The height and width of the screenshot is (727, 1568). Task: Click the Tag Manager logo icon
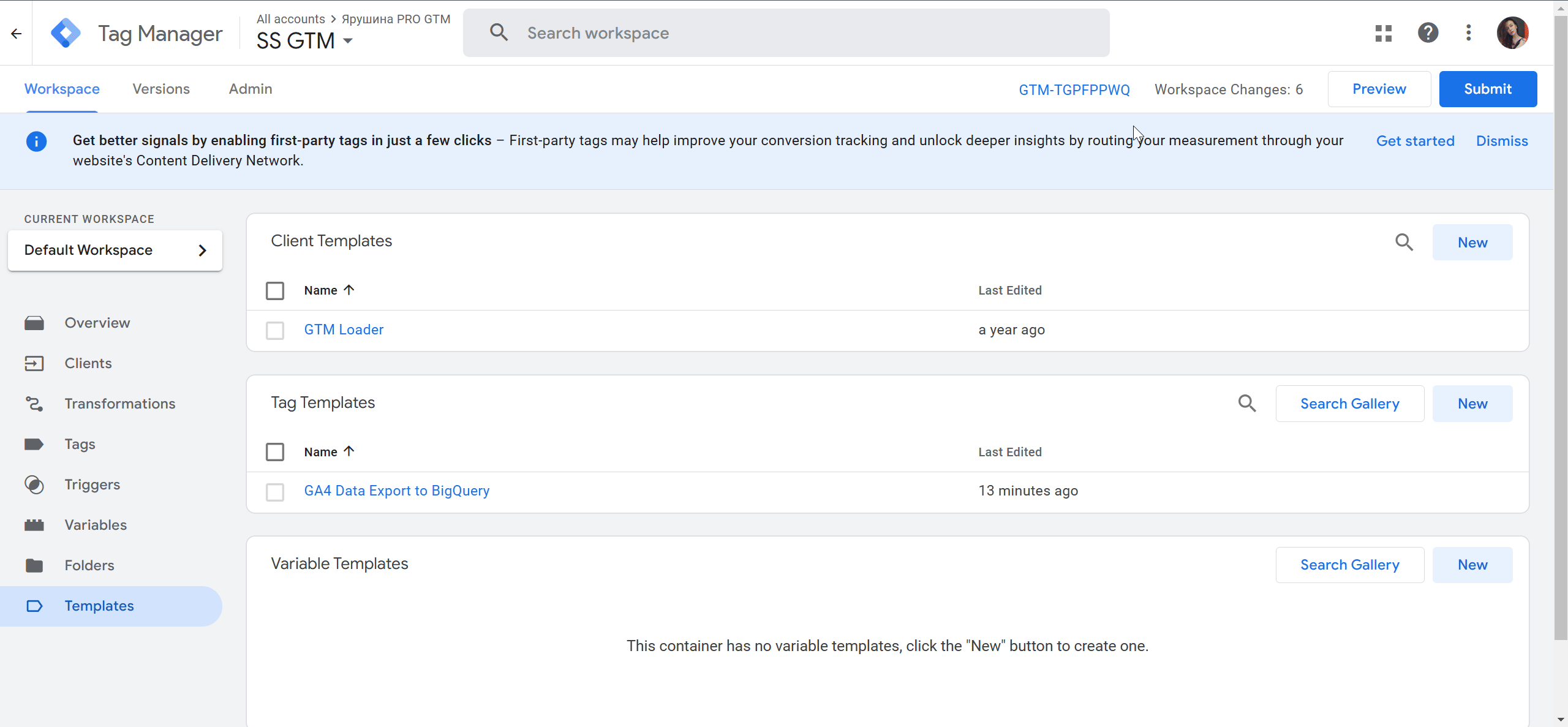66,33
